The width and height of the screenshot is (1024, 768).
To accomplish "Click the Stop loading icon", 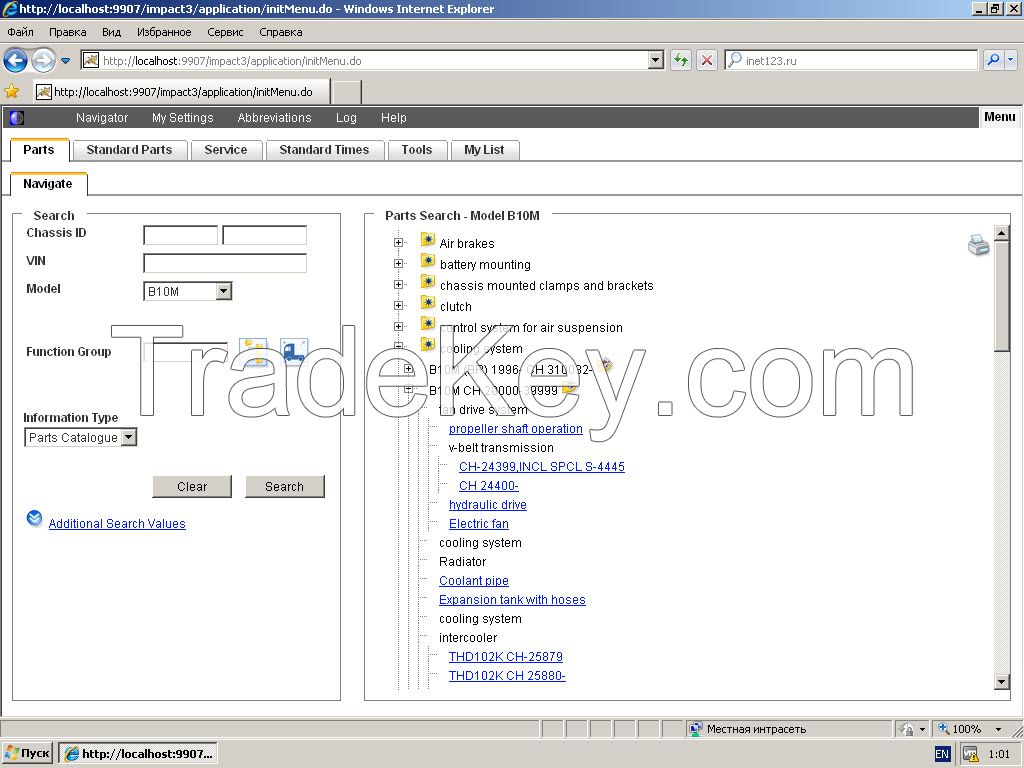I will (x=707, y=61).
